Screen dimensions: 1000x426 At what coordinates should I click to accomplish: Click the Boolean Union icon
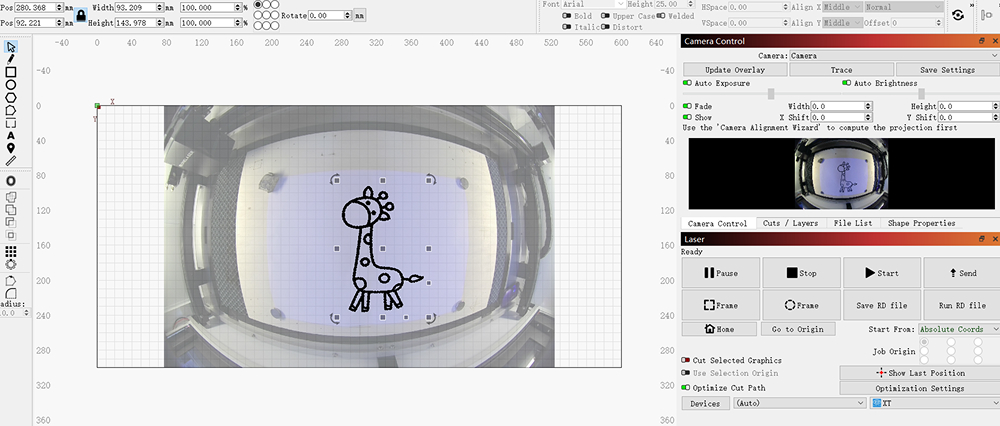pos(11,210)
